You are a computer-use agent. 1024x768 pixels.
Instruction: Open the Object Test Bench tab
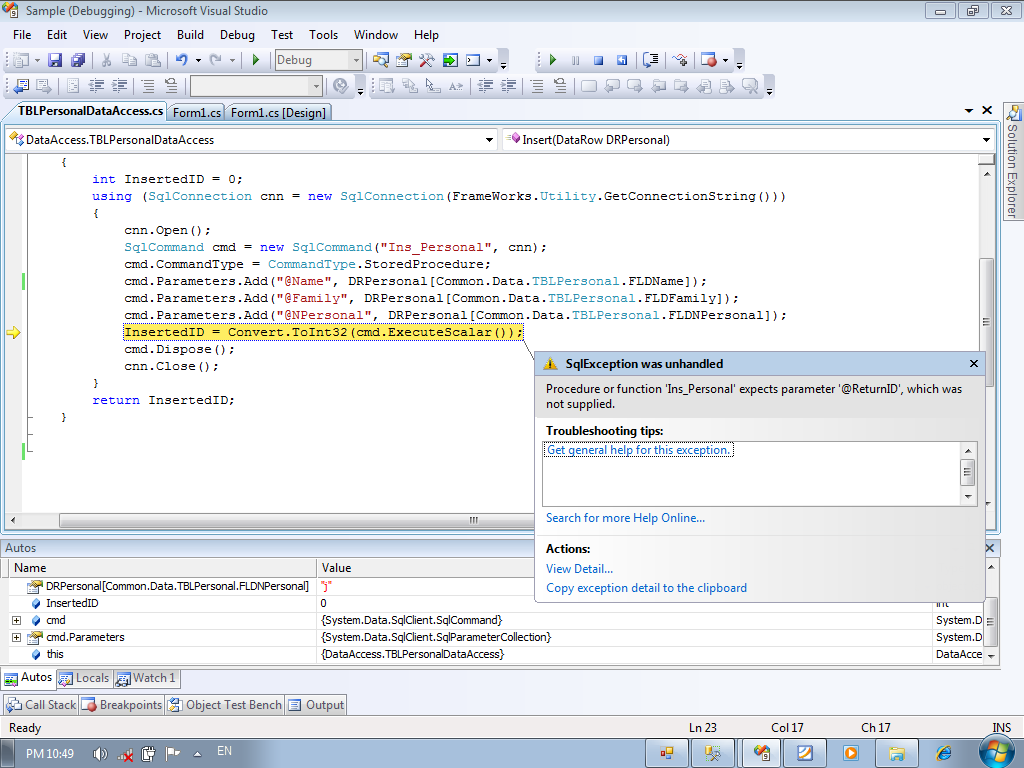coord(225,705)
